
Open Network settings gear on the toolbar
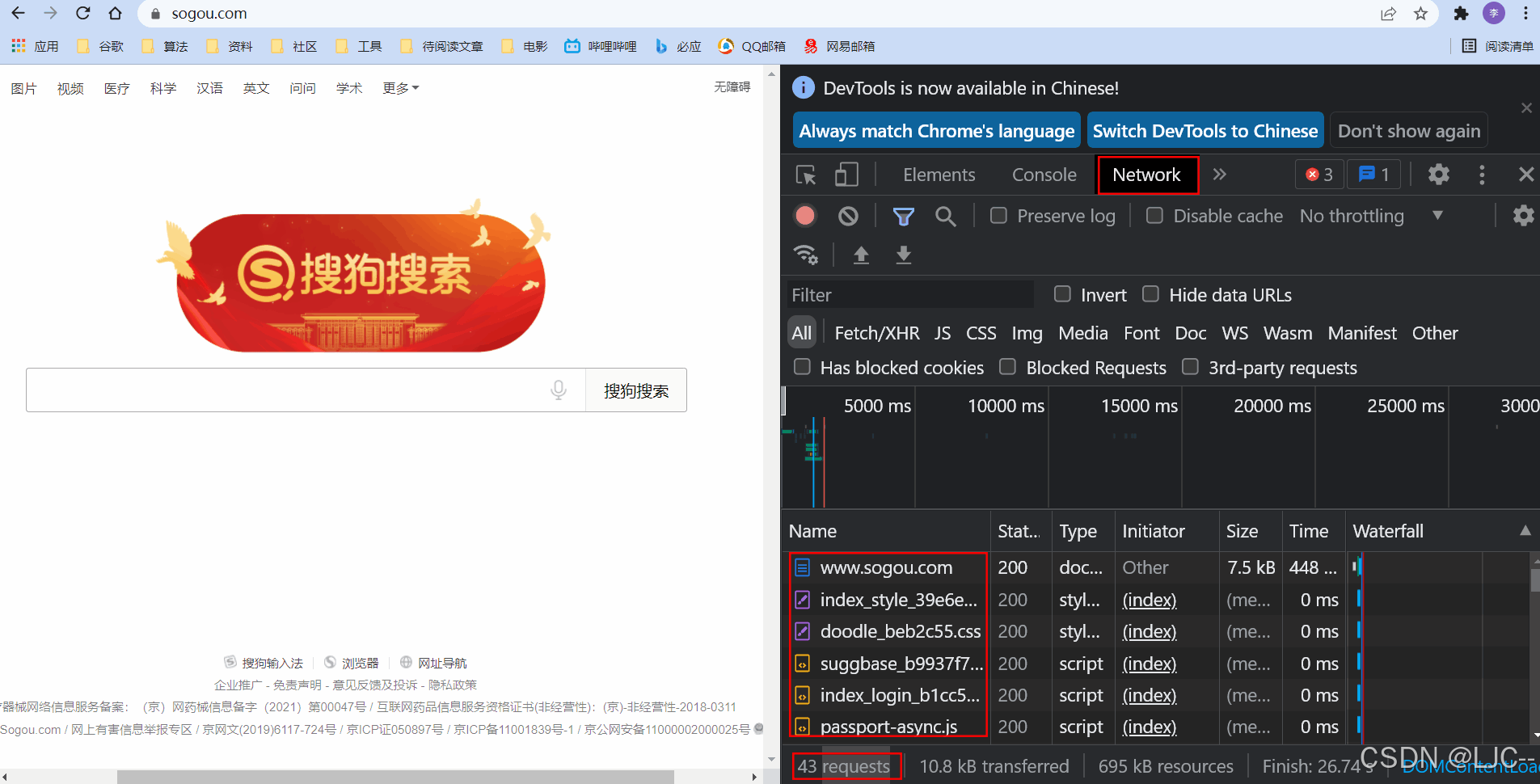point(1523,215)
